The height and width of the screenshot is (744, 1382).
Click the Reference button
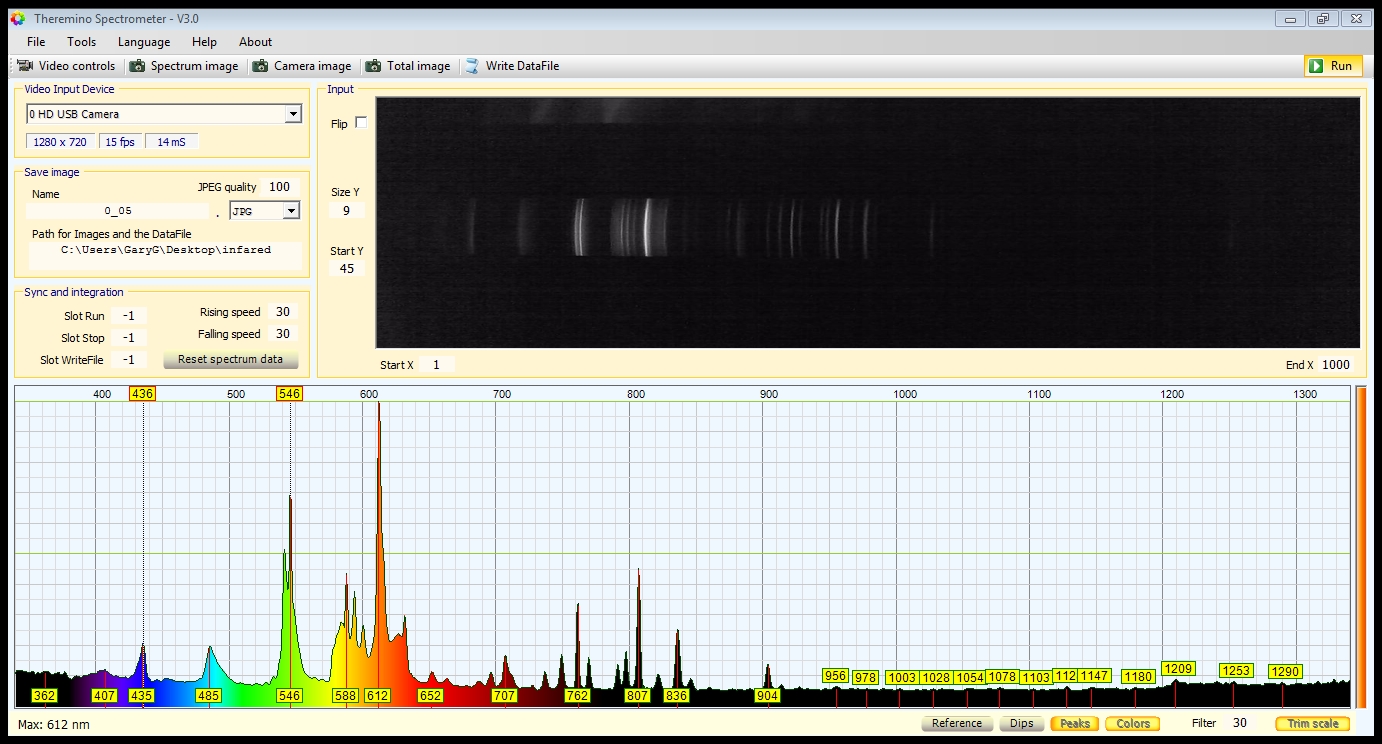click(956, 723)
